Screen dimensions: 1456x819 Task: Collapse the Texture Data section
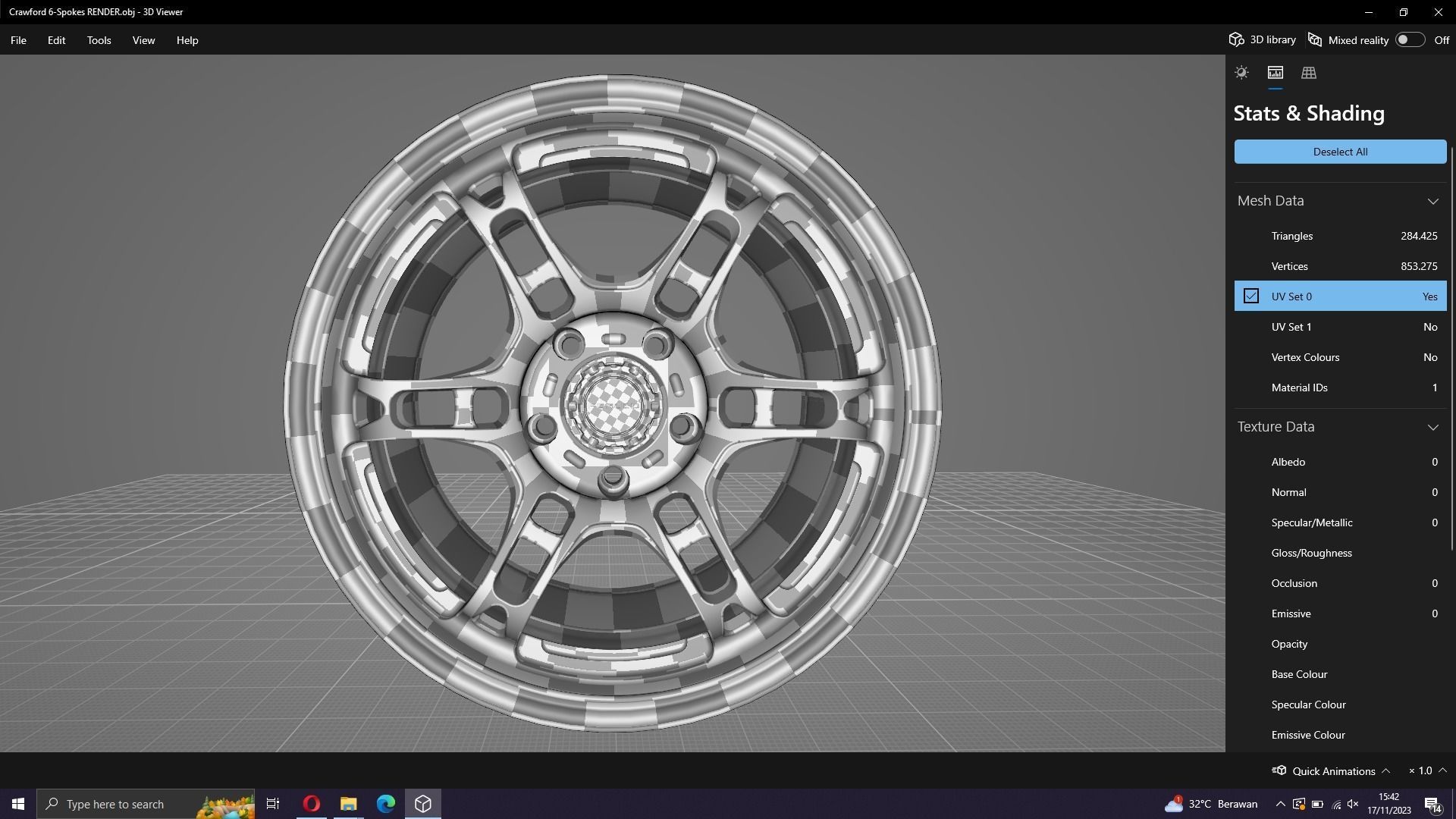(1432, 427)
